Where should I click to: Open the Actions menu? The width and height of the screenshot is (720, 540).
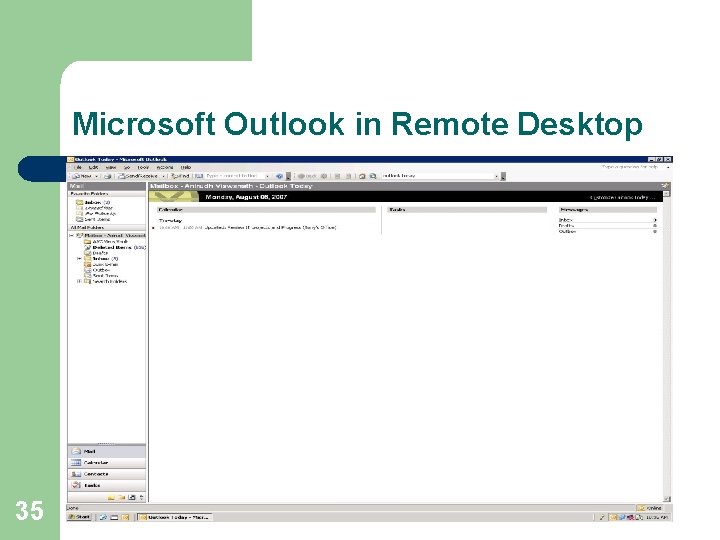(165, 168)
